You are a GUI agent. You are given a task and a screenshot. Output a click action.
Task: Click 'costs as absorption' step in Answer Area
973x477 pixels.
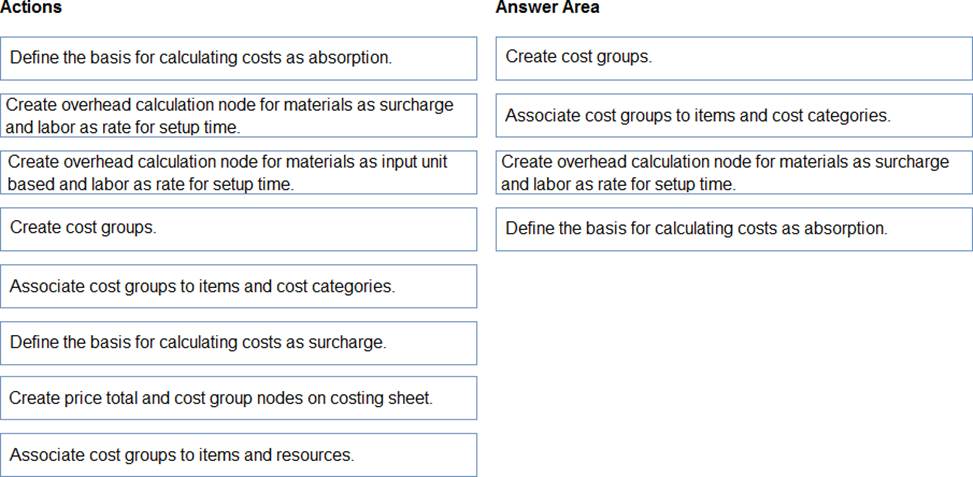click(733, 229)
